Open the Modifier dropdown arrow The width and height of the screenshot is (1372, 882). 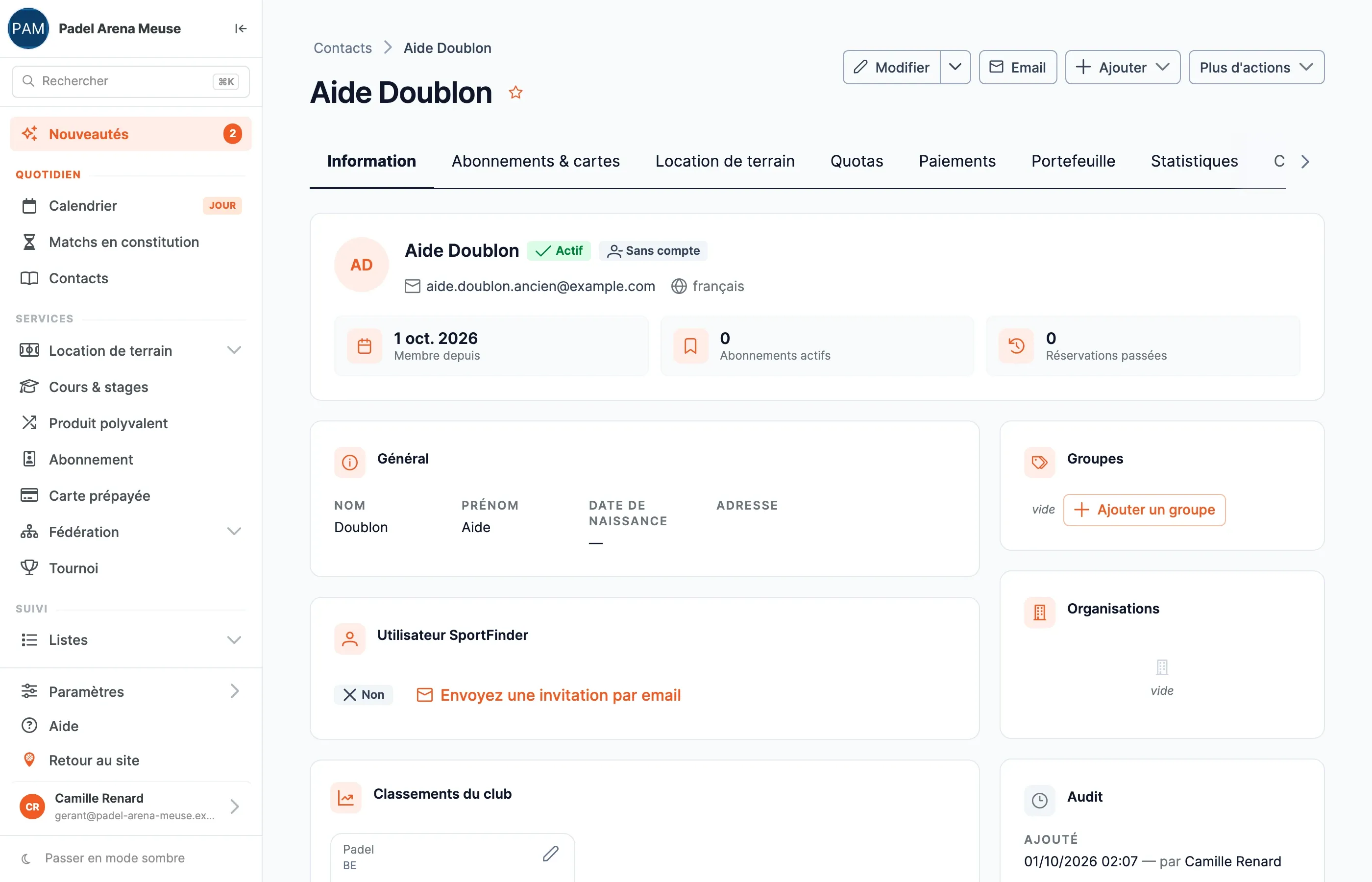(x=955, y=67)
